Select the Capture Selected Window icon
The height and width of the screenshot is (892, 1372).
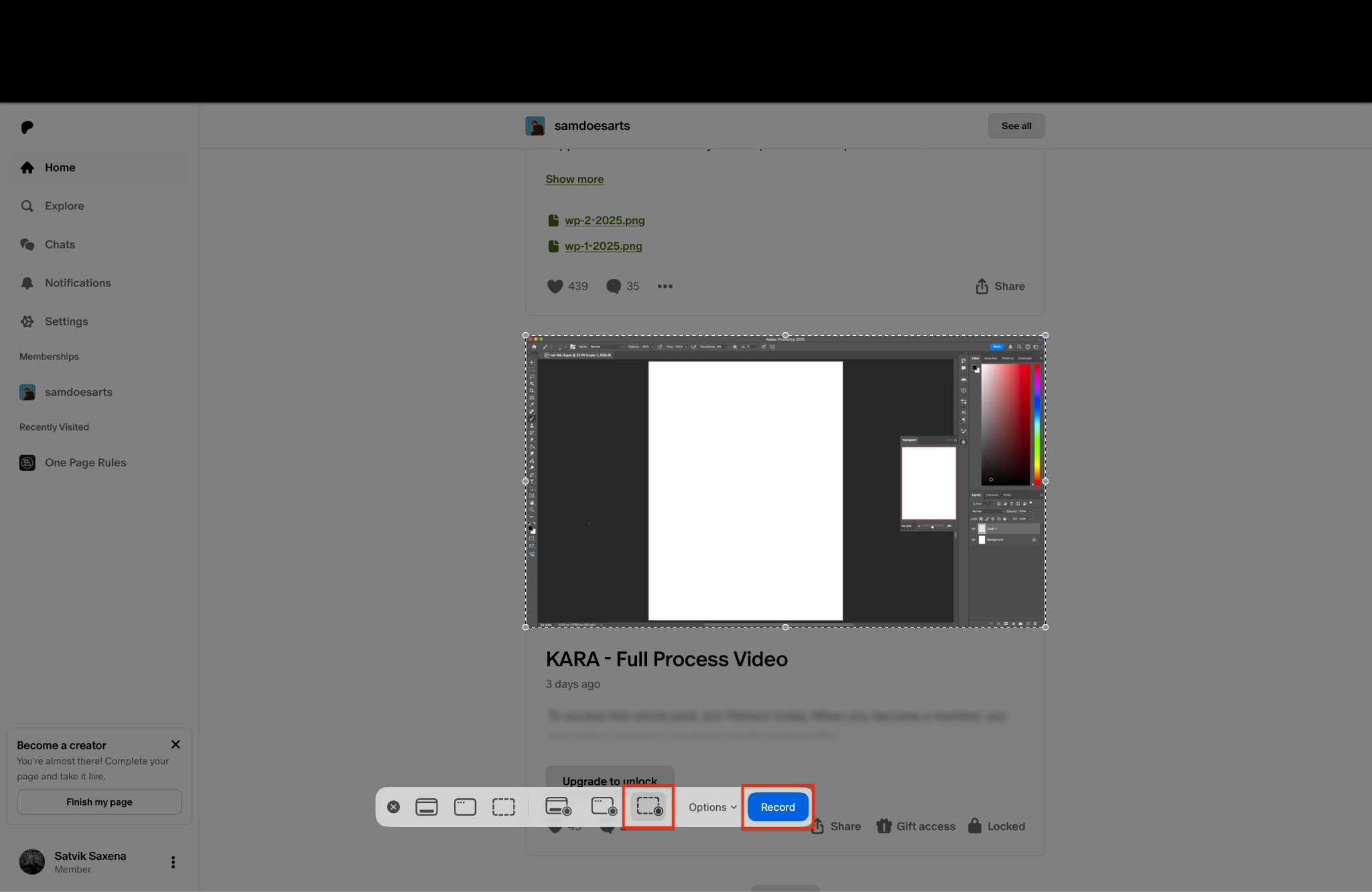pos(465,806)
